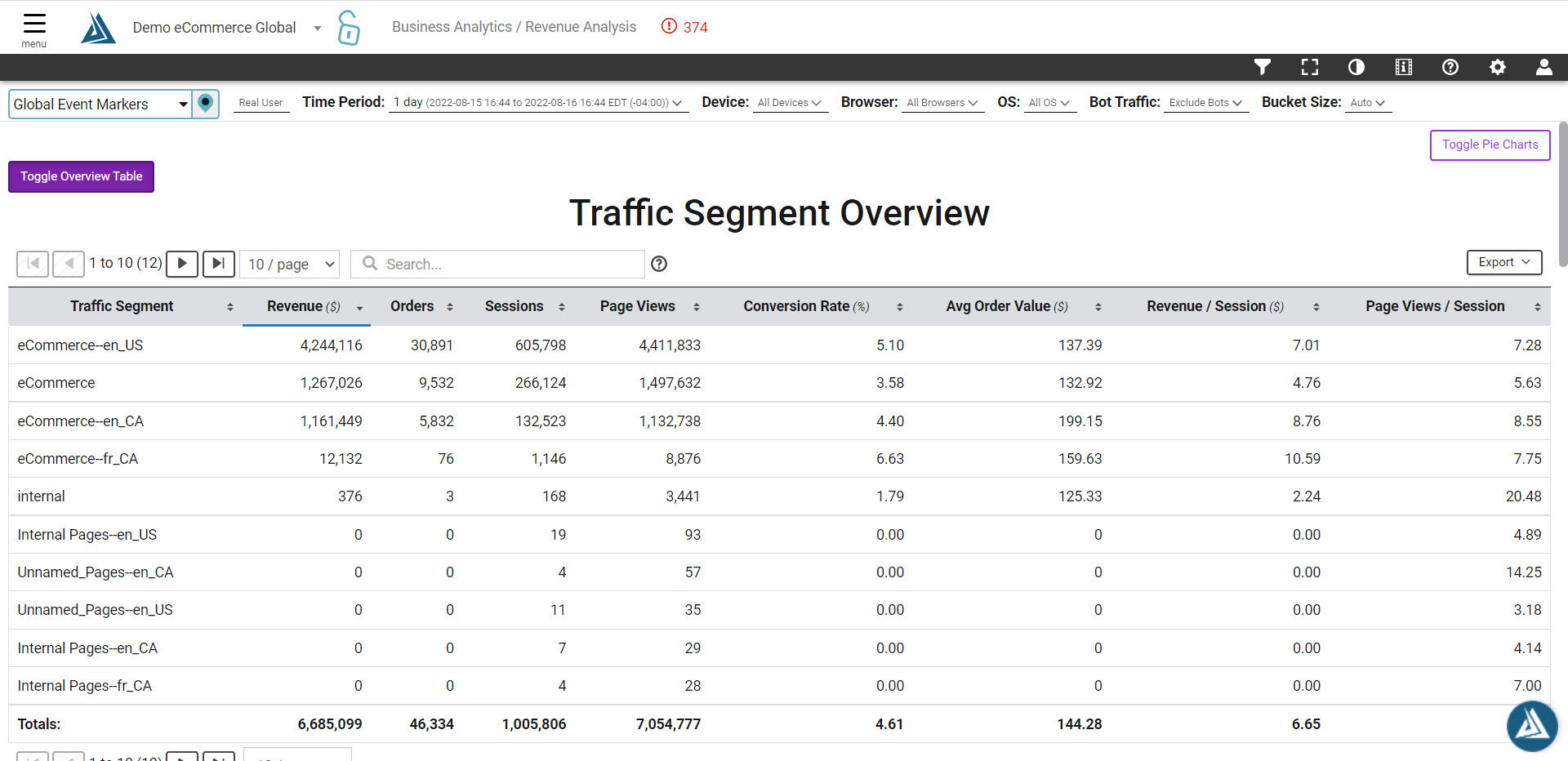The height and width of the screenshot is (761, 1568).
Task: Toggle Pie Charts display
Action: 1490,145
